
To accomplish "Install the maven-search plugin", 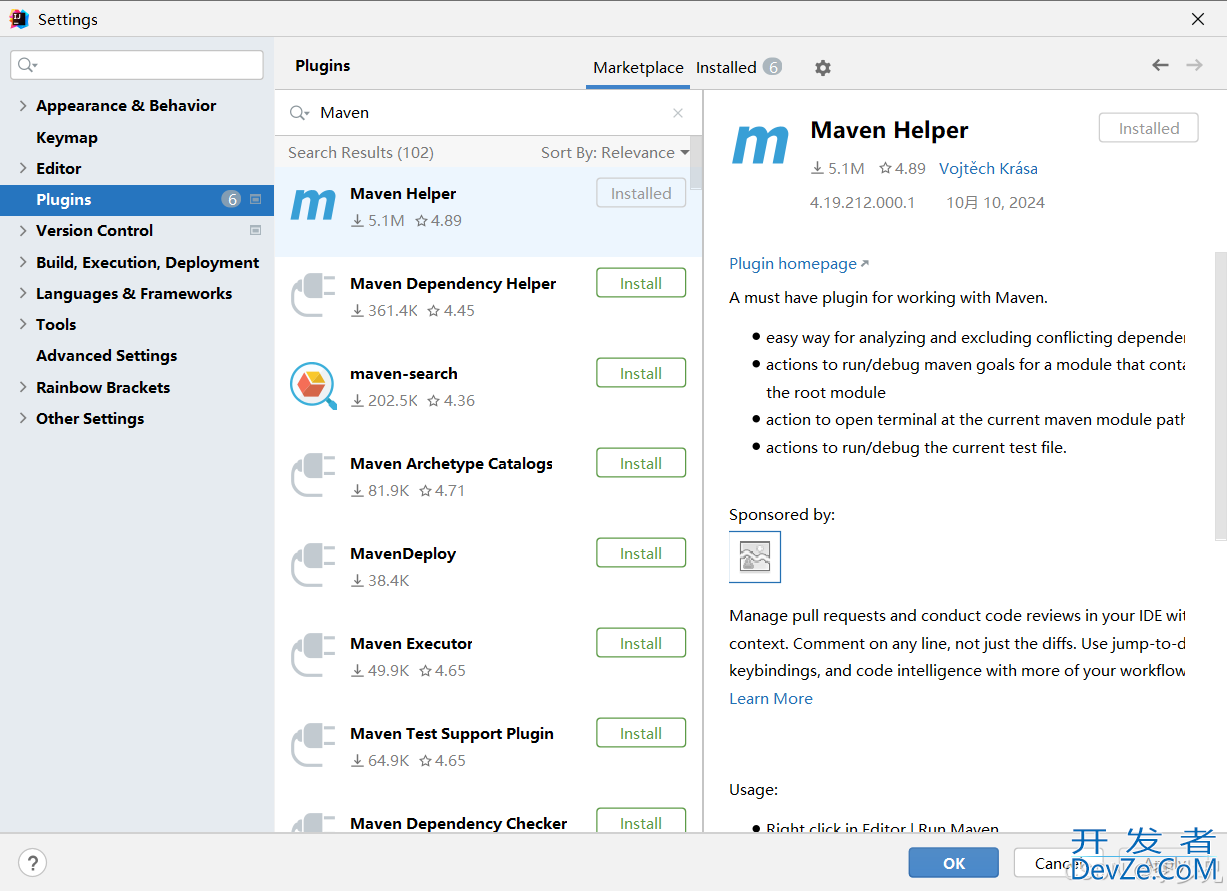I will [x=641, y=373].
